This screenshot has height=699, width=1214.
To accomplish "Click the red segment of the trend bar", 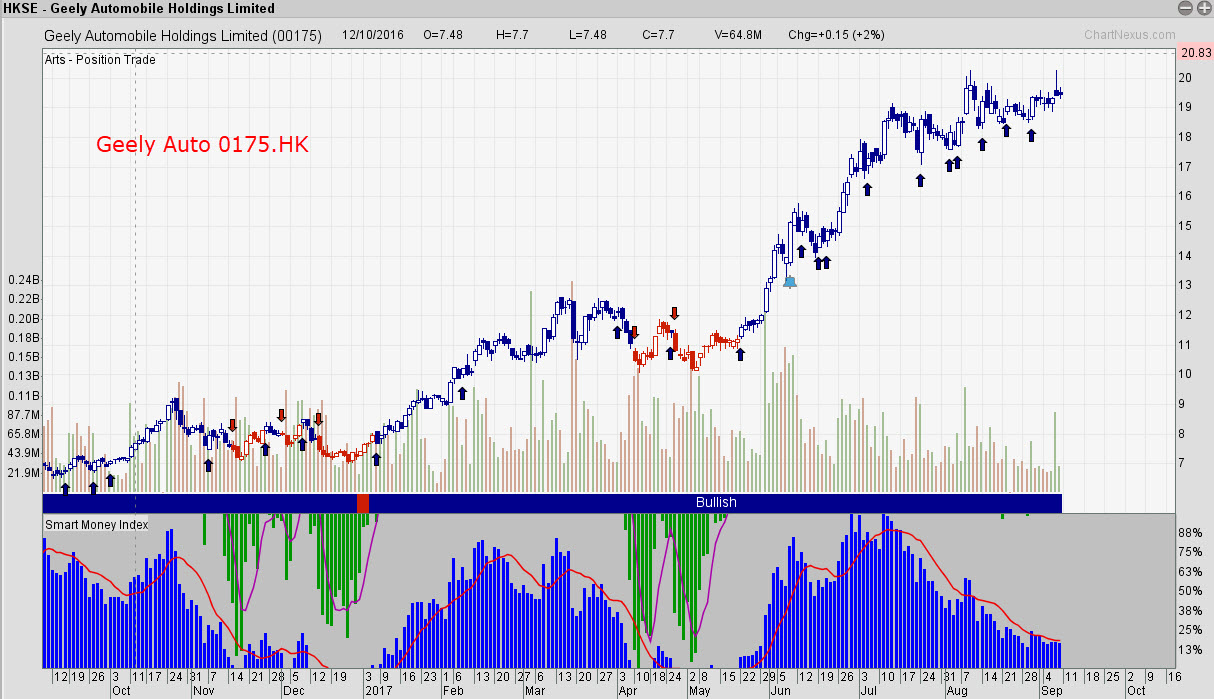I will pos(363,503).
